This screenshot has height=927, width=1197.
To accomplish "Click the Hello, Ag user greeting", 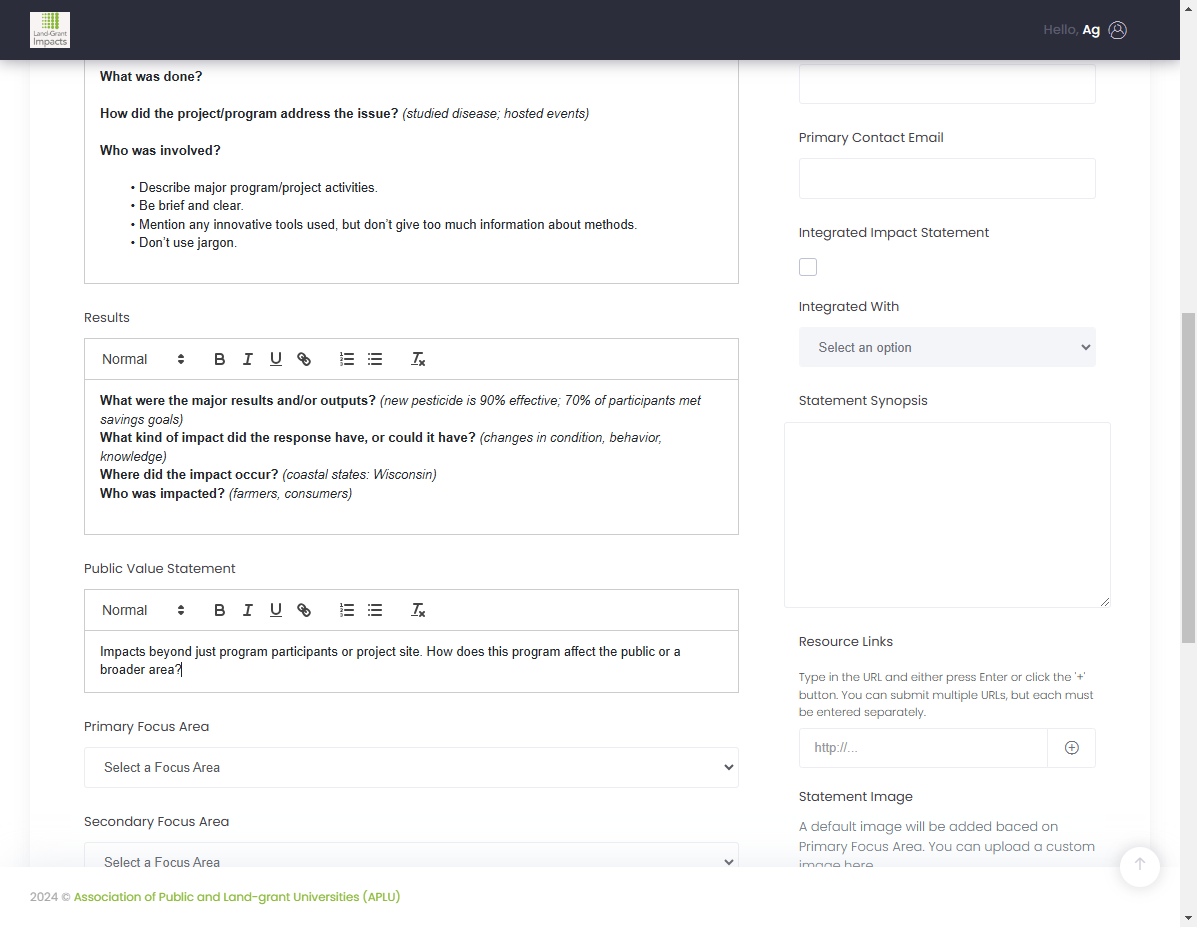I will pos(1071,30).
